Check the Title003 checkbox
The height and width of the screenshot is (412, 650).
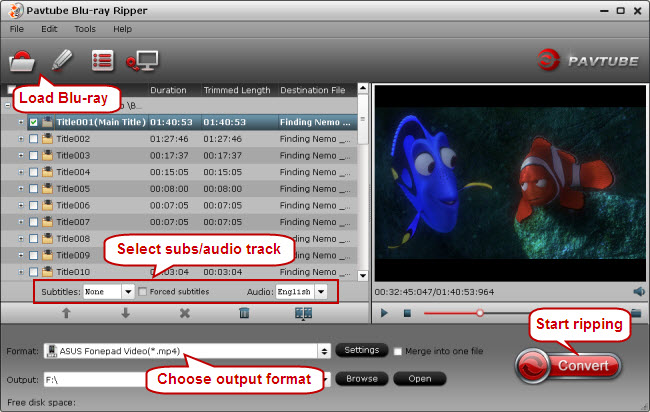(34, 155)
